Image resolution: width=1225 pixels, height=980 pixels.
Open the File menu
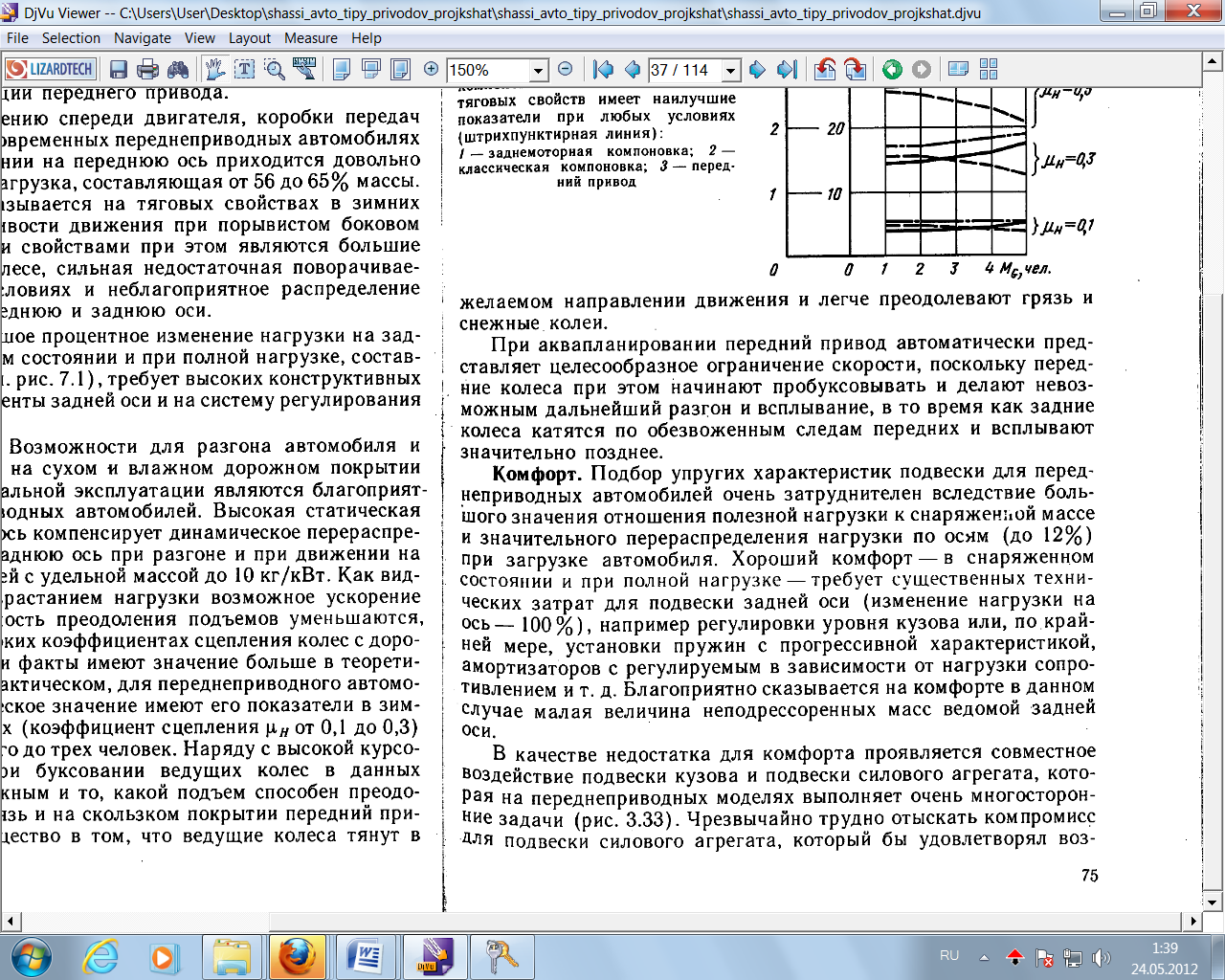pyautogui.click(x=17, y=38)
